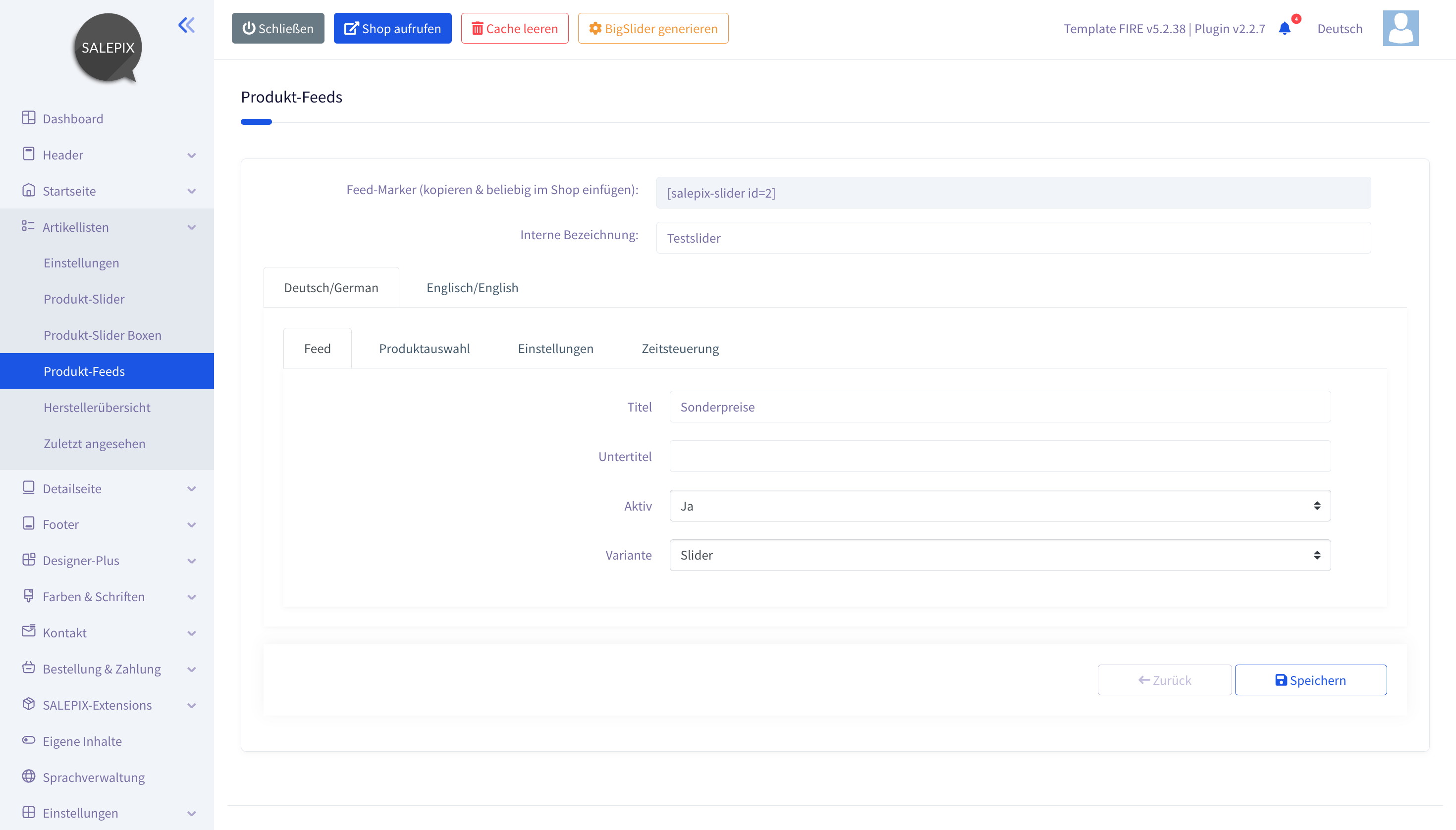Click the Dashboard grid icon

29,118
